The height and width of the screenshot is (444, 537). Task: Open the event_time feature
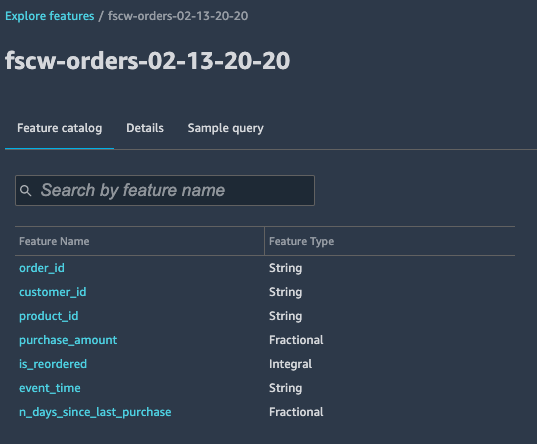pyautogui.click(x=50, y=388)
